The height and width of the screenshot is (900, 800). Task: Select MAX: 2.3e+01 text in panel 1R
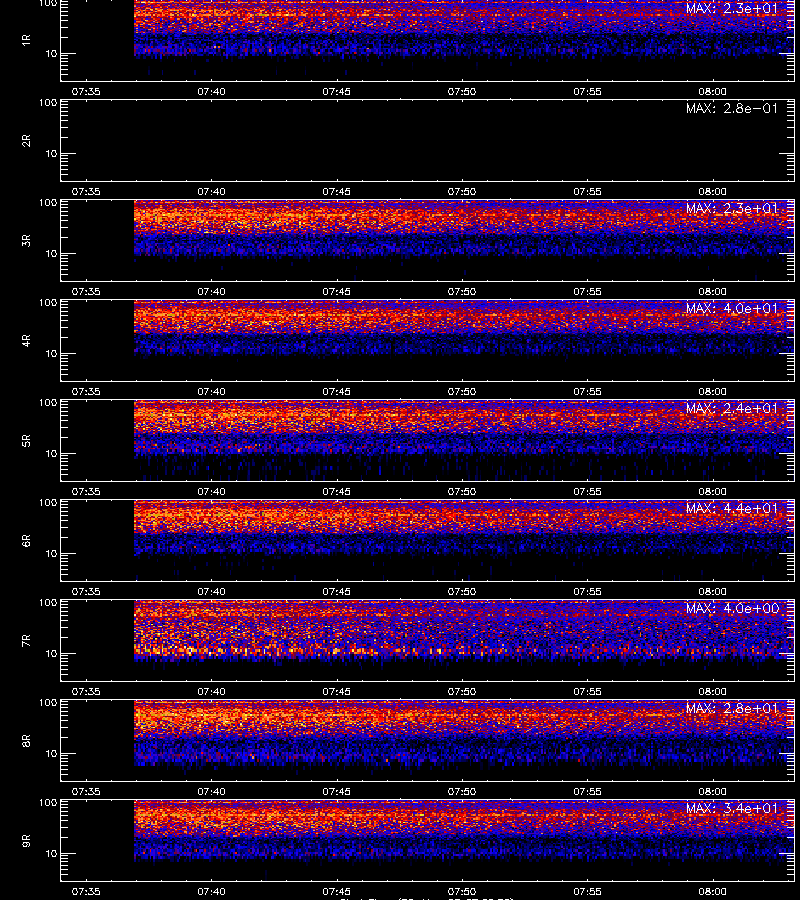(732, 8)
